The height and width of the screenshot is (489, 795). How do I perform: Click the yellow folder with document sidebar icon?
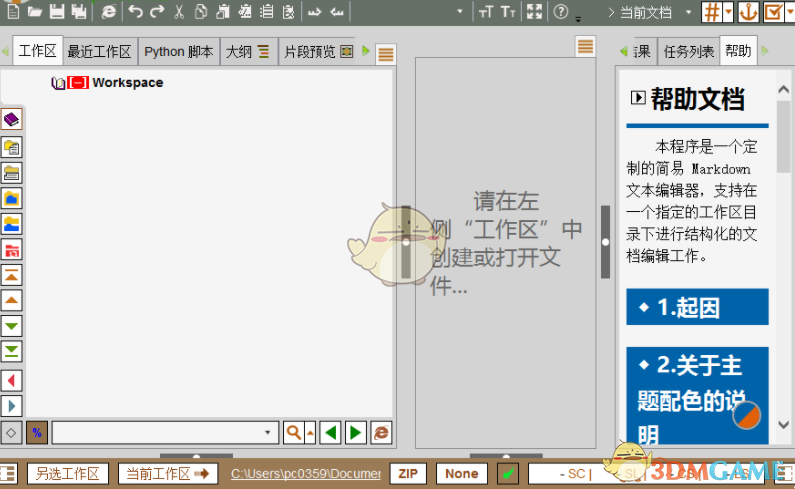(12, 148)
